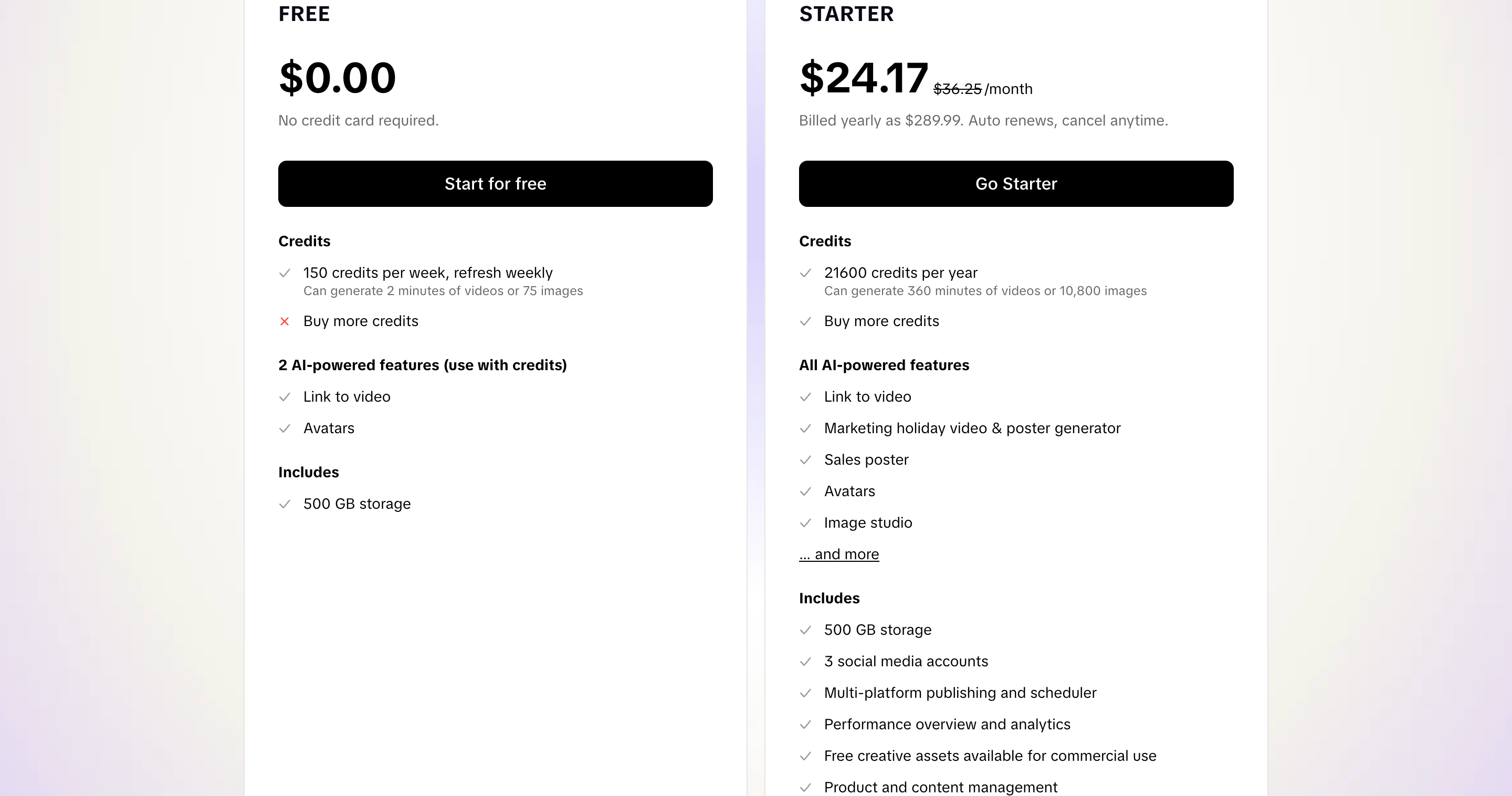Select checkmark beside "Marketing holiday video & poster generator"
The height and width of the screenshot is (796, 1512).
(805, 428)
